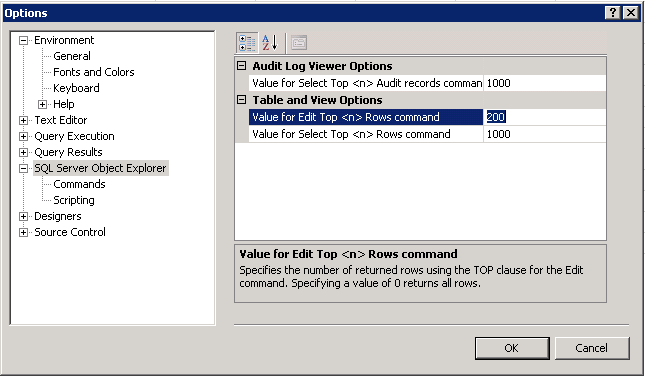Viewport: 645px width, 377px height.
Task: Expand the Designers node
Action: 23,216
